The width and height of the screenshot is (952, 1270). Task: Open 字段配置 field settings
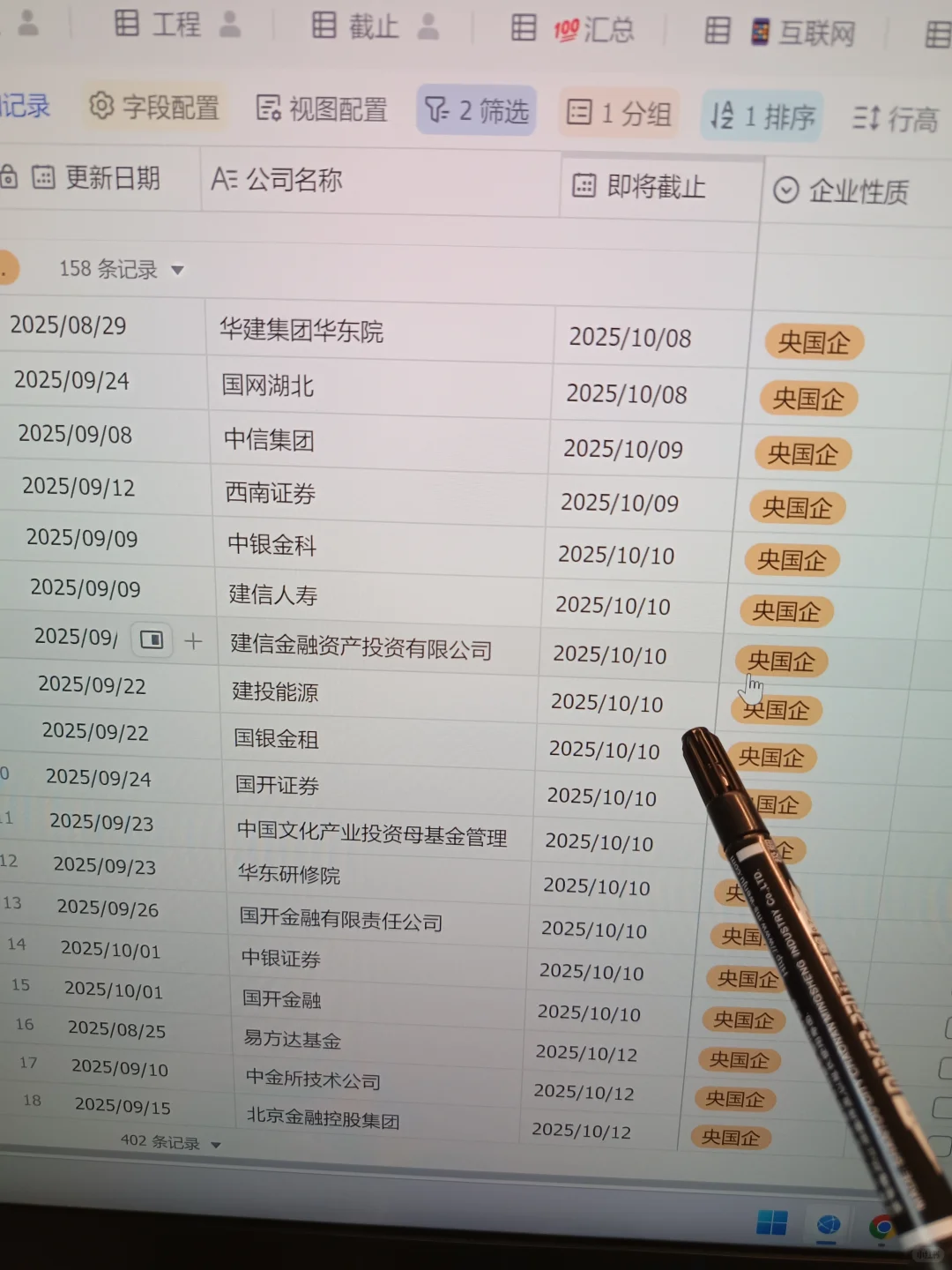(x=154, y=107)
